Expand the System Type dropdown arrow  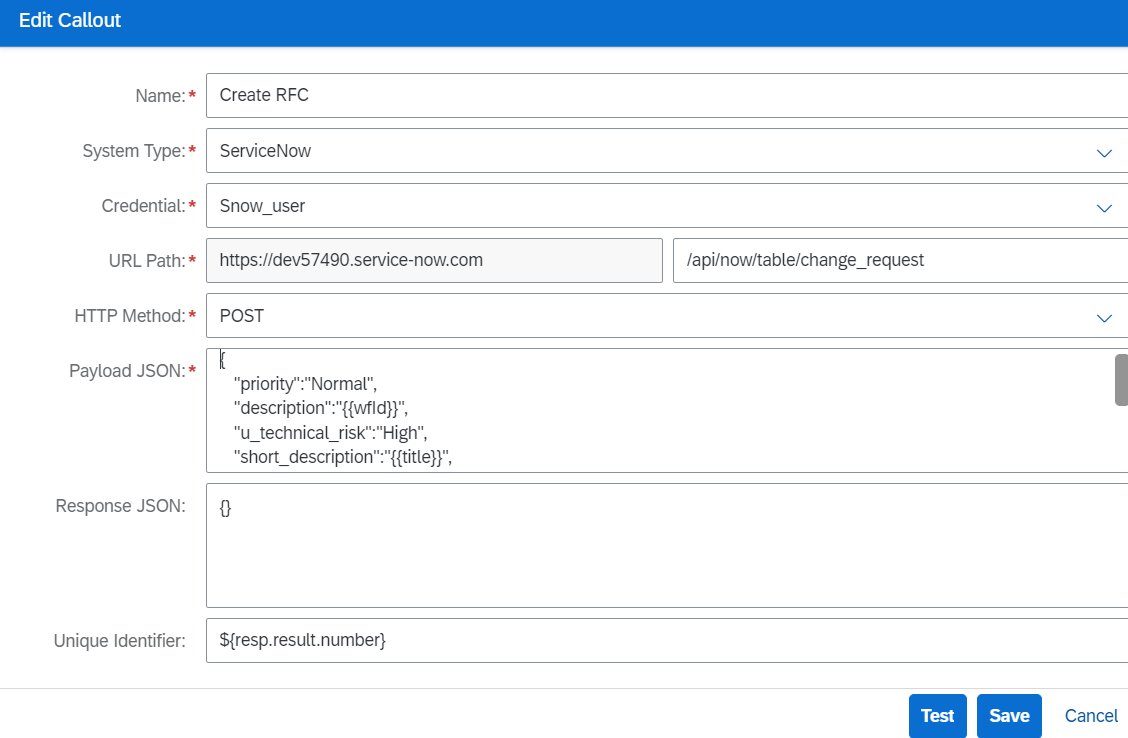(1104, 152)
